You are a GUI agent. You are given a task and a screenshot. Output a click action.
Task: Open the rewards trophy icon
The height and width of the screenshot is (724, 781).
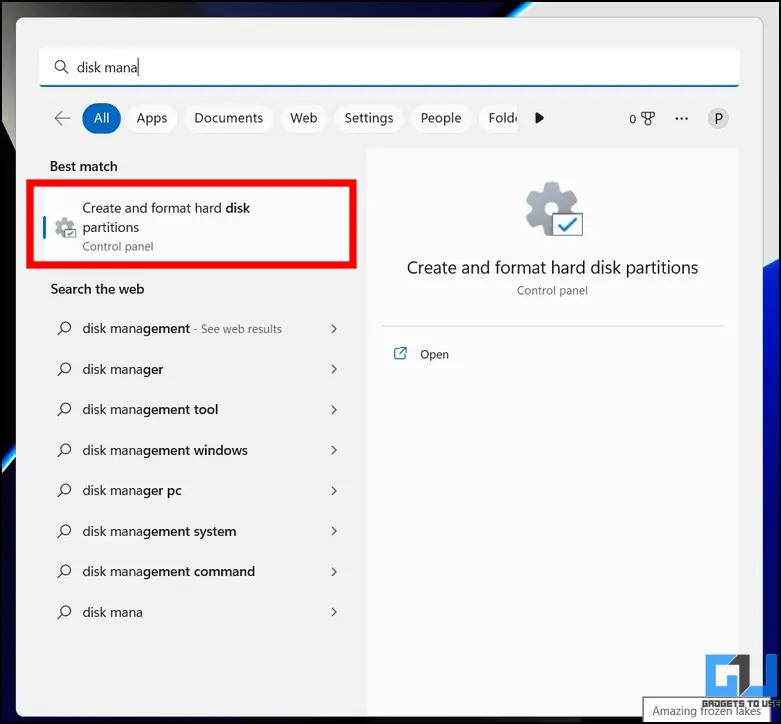[647, 119]
